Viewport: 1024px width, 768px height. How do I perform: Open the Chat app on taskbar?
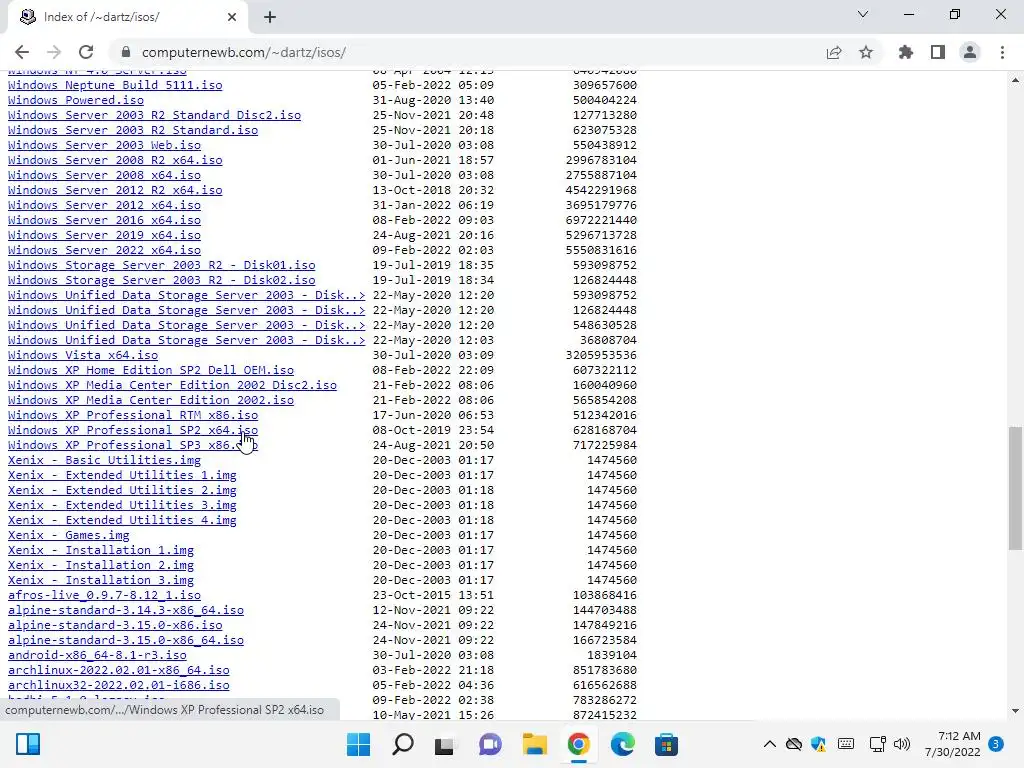click(x=490, y=744)
